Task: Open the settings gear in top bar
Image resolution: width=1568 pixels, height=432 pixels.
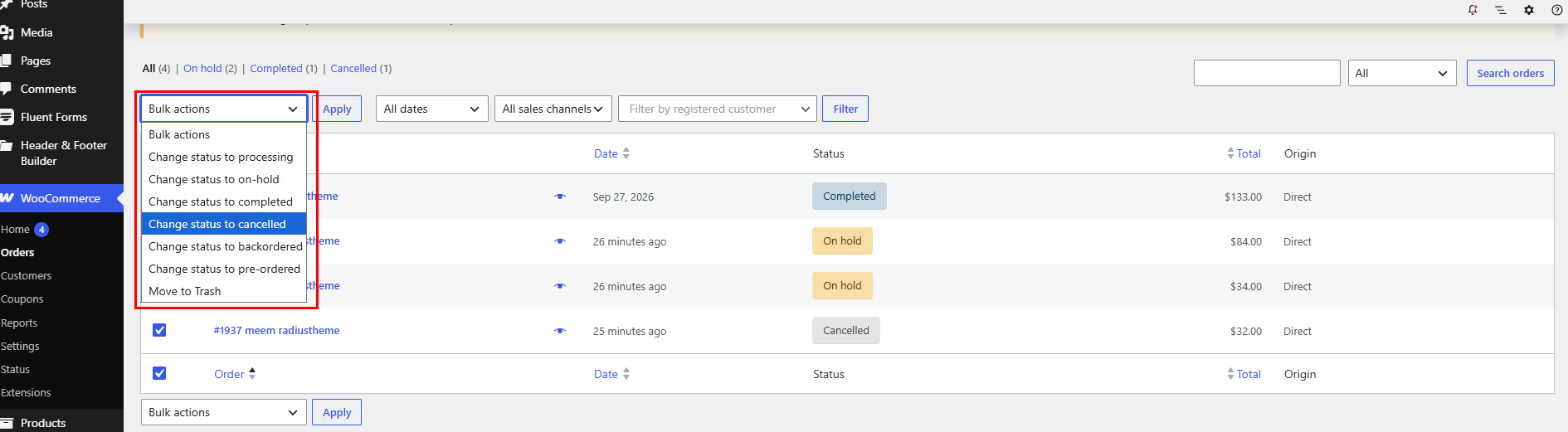Action: pyautogui.click(x=1529, y=10)
